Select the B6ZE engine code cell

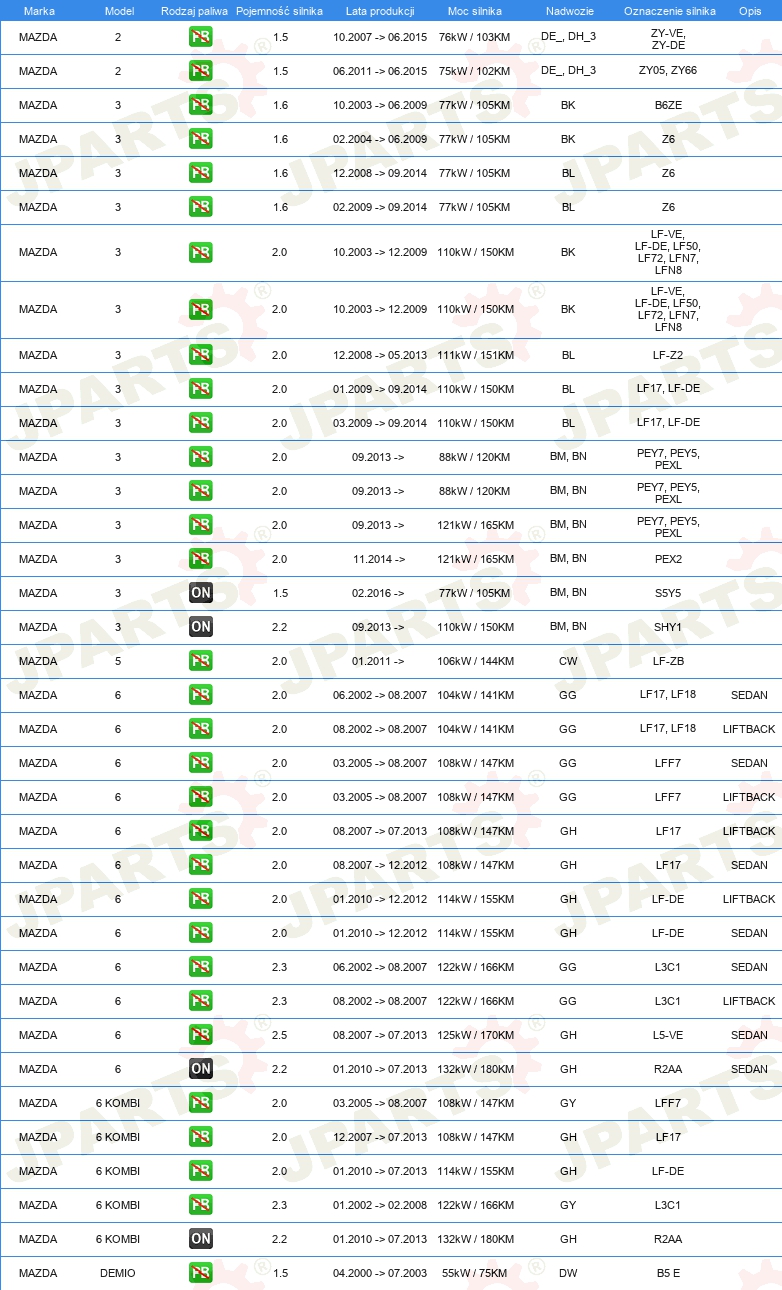click(668, 105)
